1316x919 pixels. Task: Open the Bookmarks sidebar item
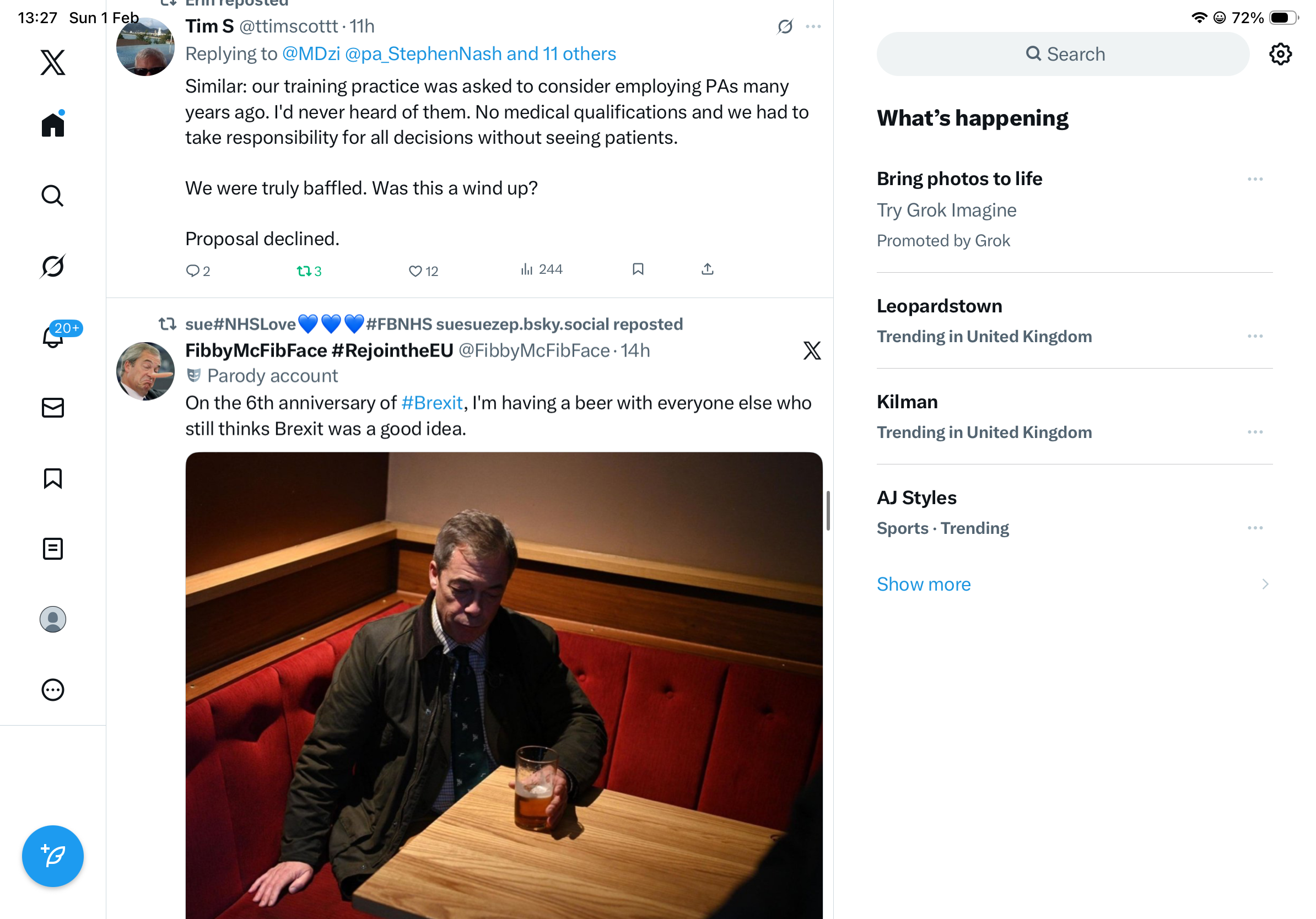pyautogui.click(x=53, y=478)
